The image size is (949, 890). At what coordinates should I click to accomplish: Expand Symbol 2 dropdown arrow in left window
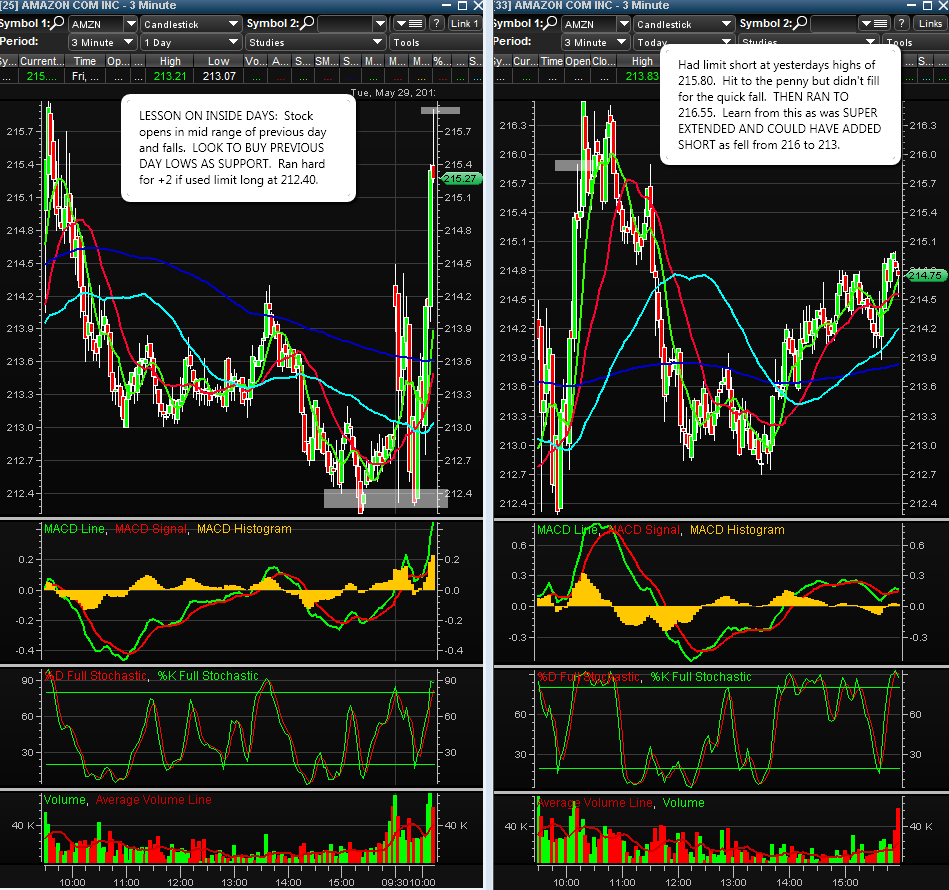(380, 24)
